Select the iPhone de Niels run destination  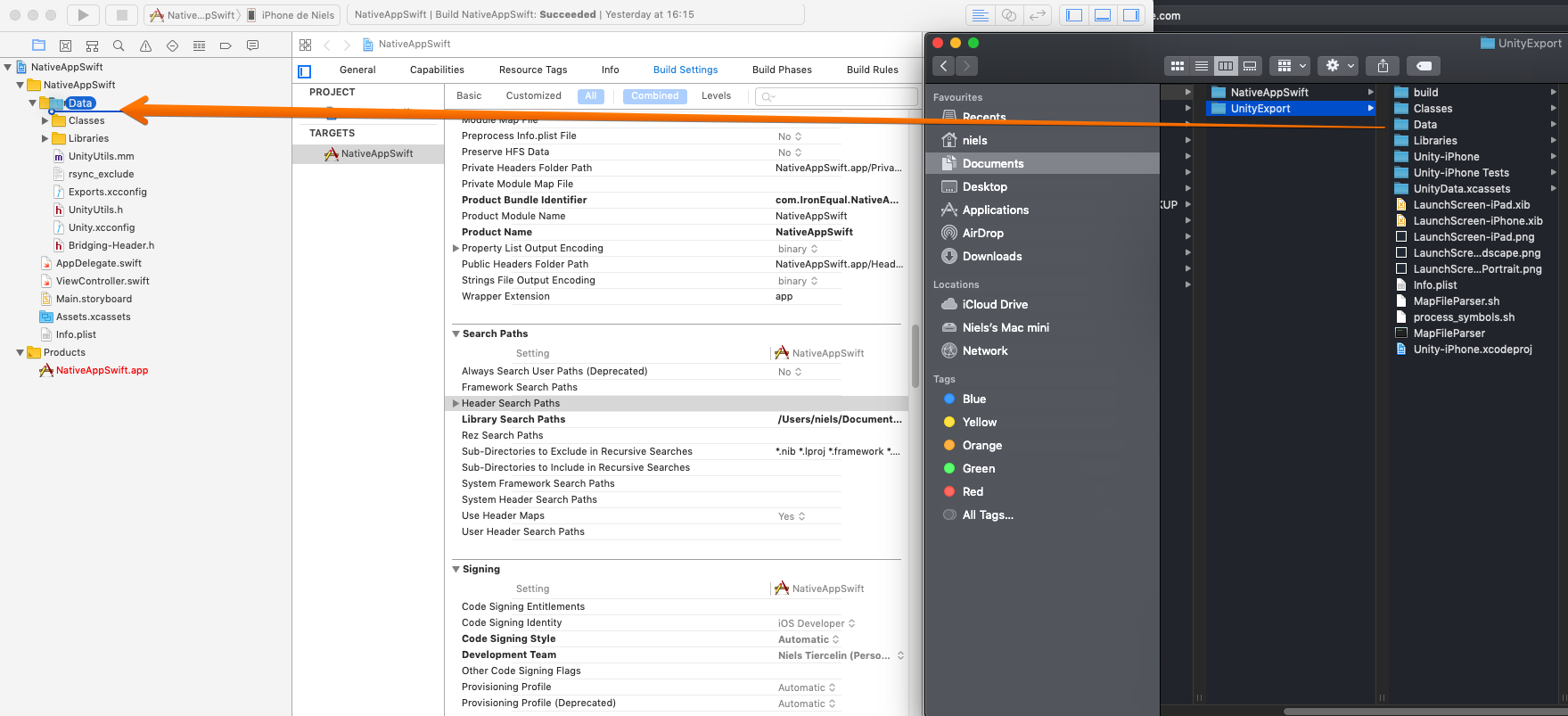click(x=291, y=15)
